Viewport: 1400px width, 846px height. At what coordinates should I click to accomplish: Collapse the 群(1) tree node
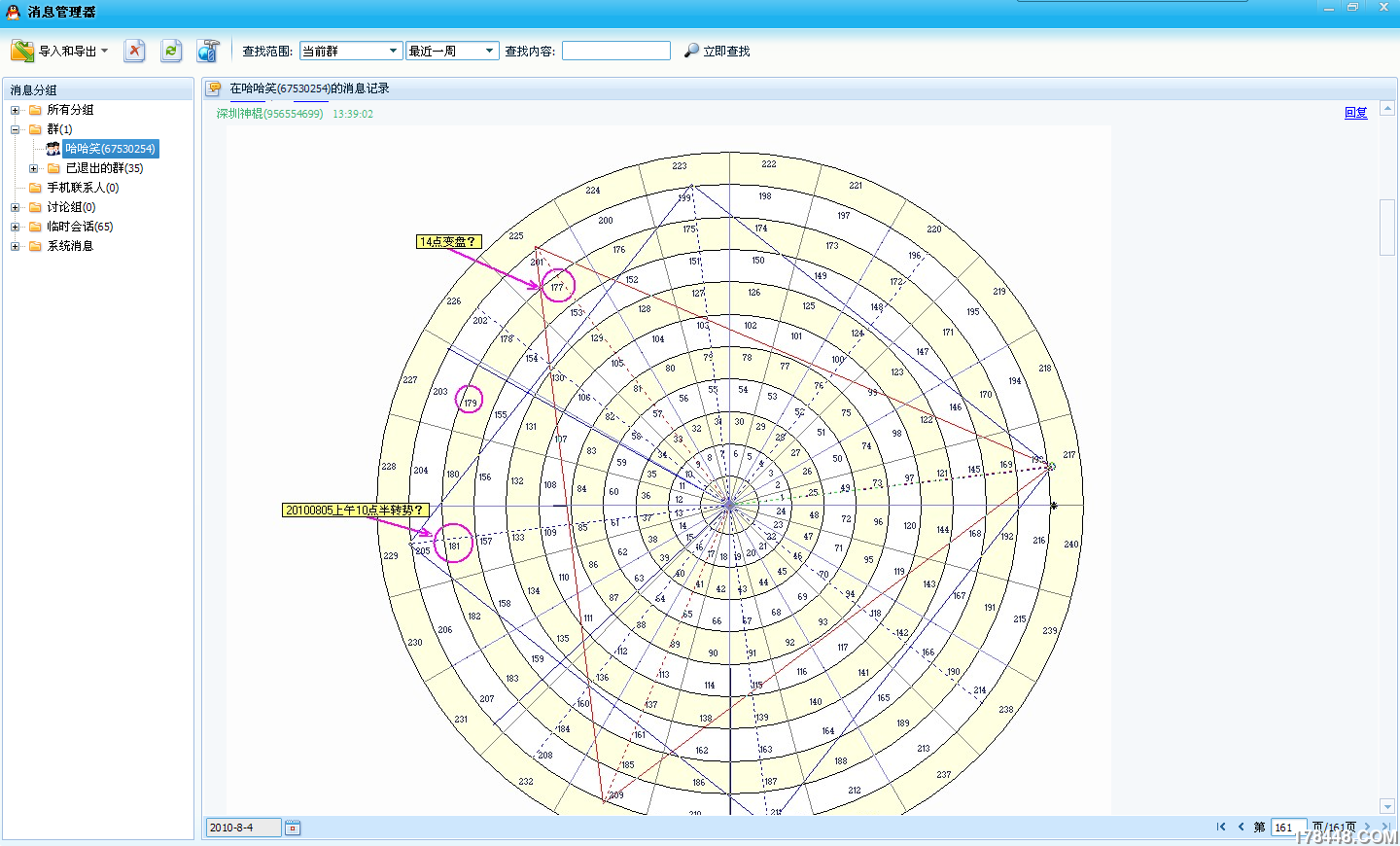(15, 129)
